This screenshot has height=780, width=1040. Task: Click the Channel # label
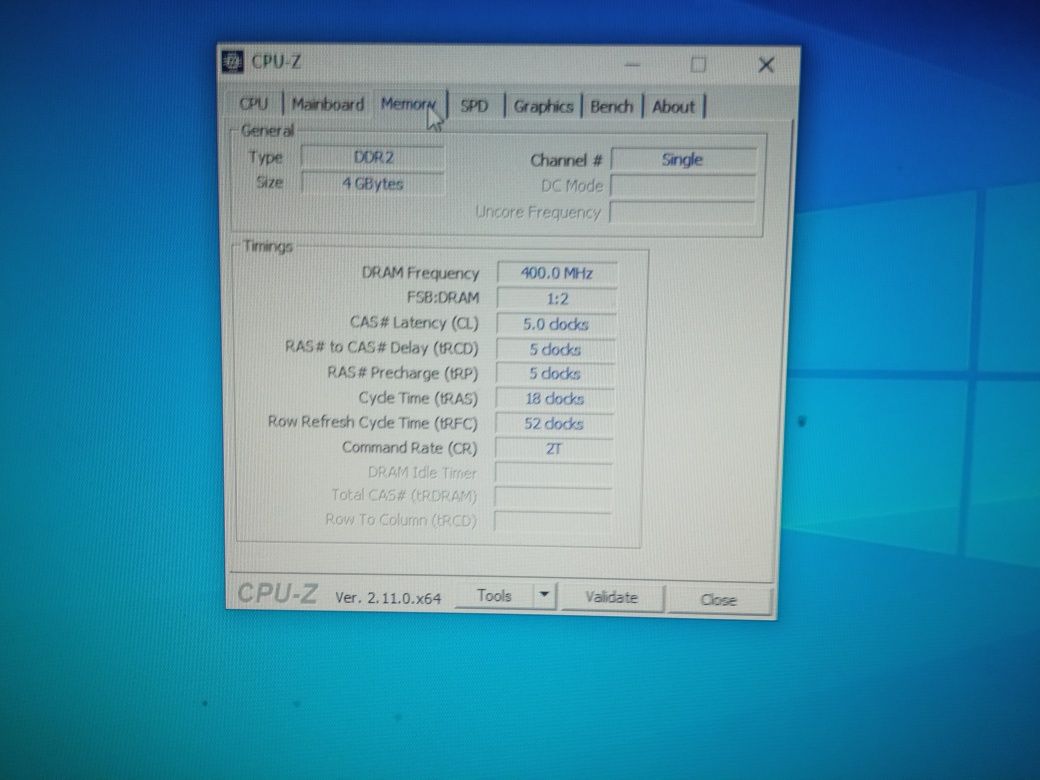(566, 160)
